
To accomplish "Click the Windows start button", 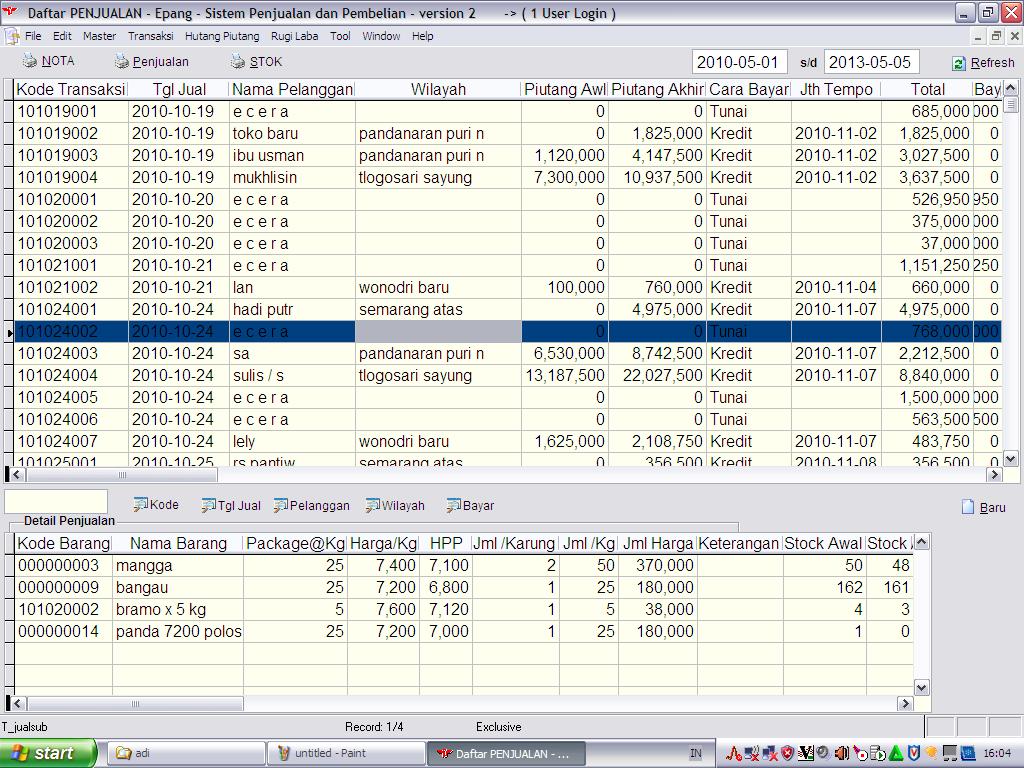I will pyautogui.click(x=49, y=753).
